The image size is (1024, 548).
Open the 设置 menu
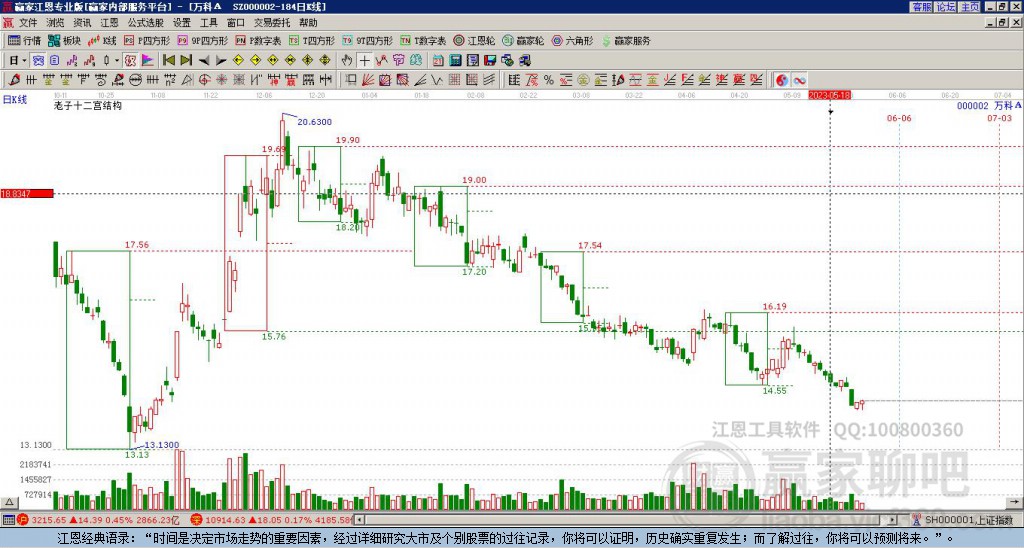tap(182, 23)
